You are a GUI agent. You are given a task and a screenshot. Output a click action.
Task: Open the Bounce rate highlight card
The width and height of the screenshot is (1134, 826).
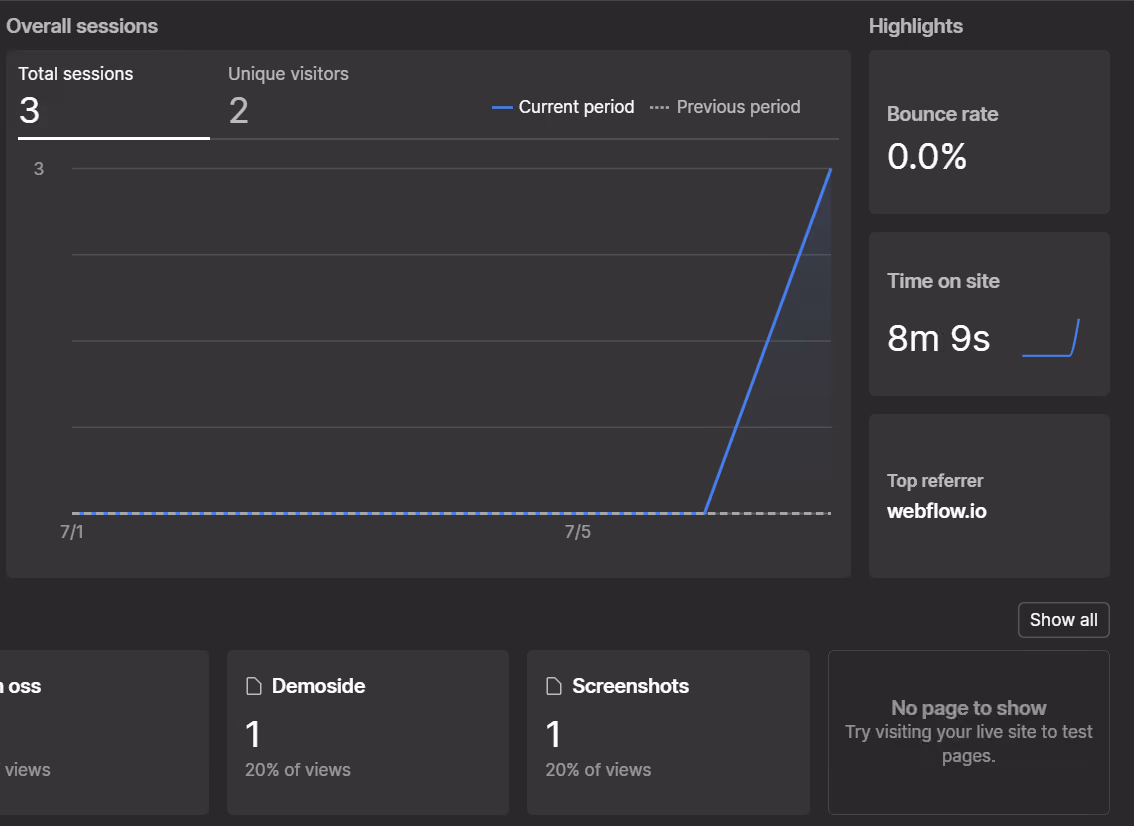pyautogui.click(x=989, y=132)
